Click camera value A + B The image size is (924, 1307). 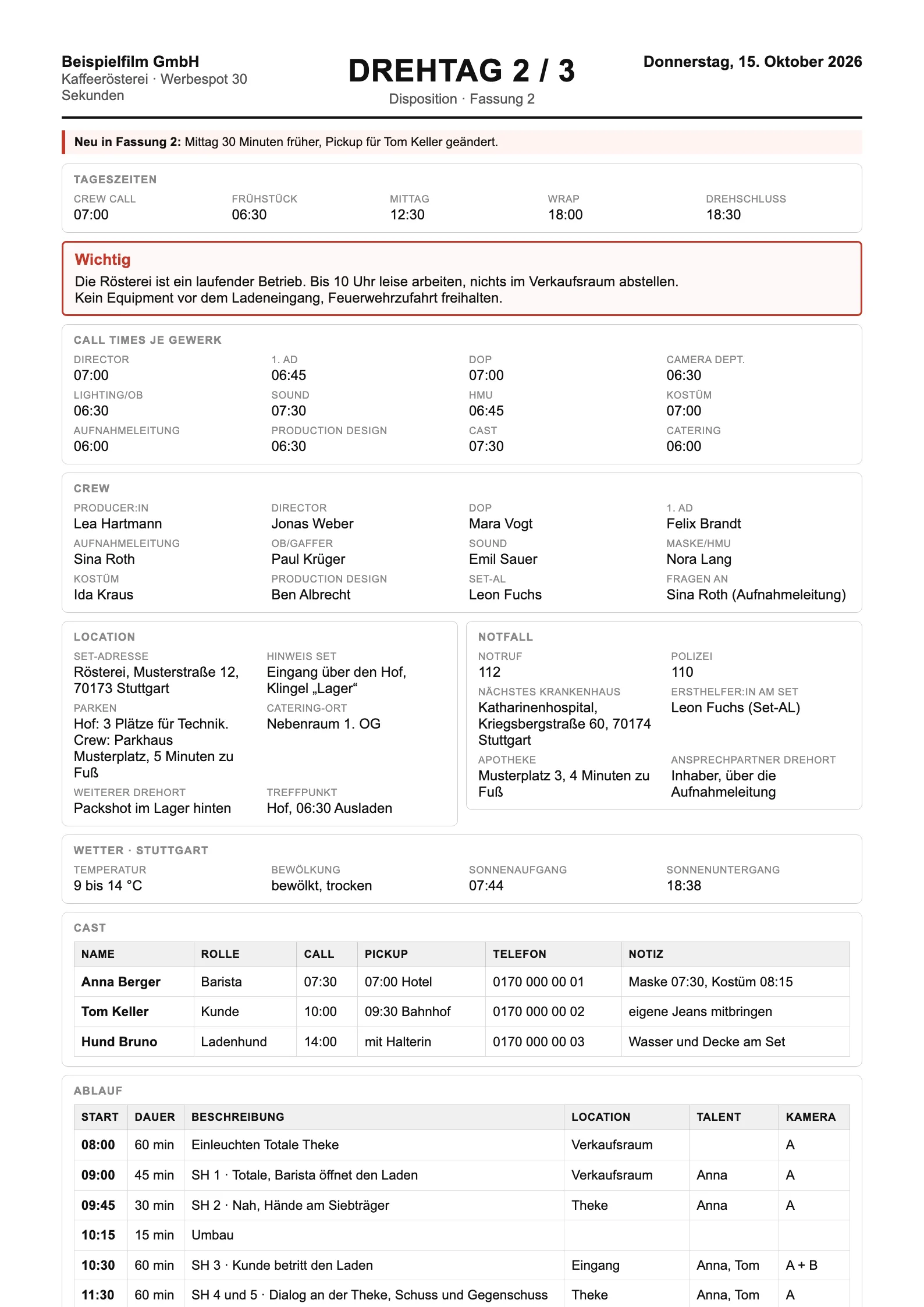802,1266
